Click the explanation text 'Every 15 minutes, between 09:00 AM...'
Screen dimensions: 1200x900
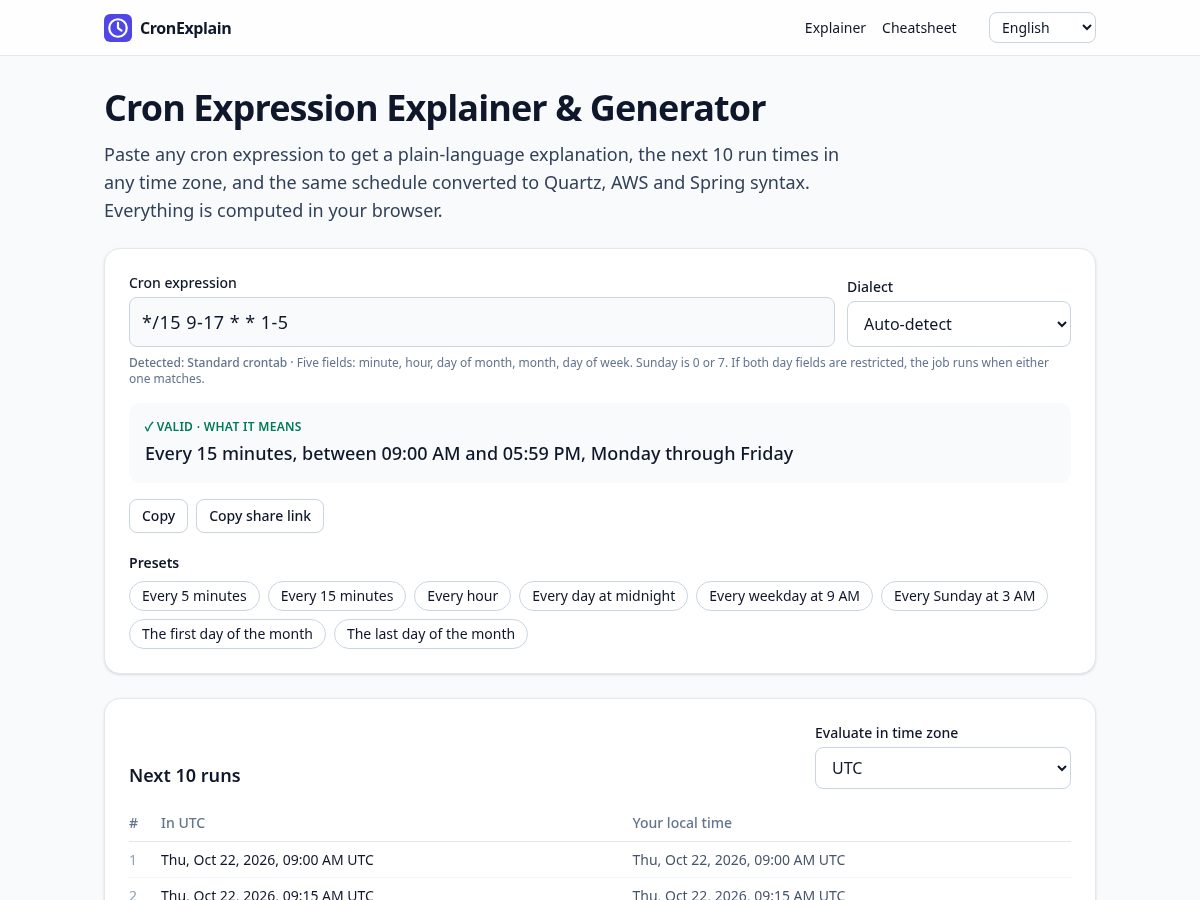click(469, 454)
